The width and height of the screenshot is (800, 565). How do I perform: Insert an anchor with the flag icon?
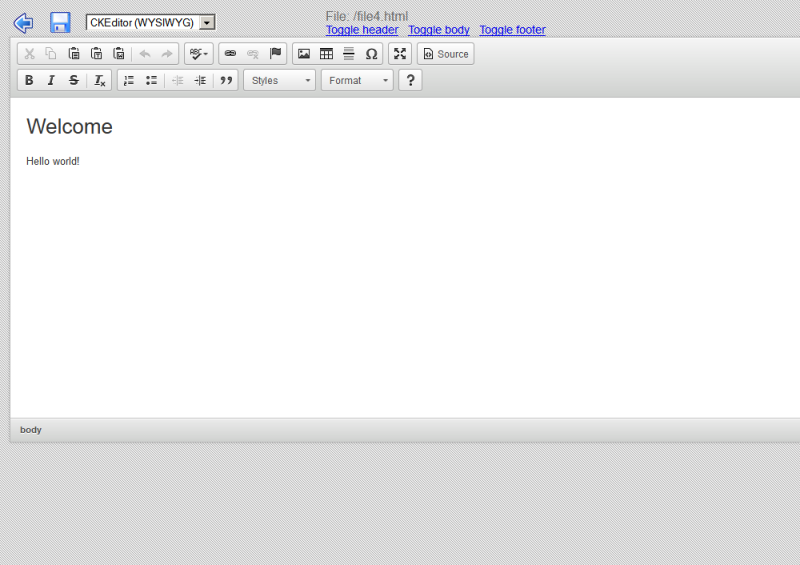pyautogui.click(x=275, y=54)
